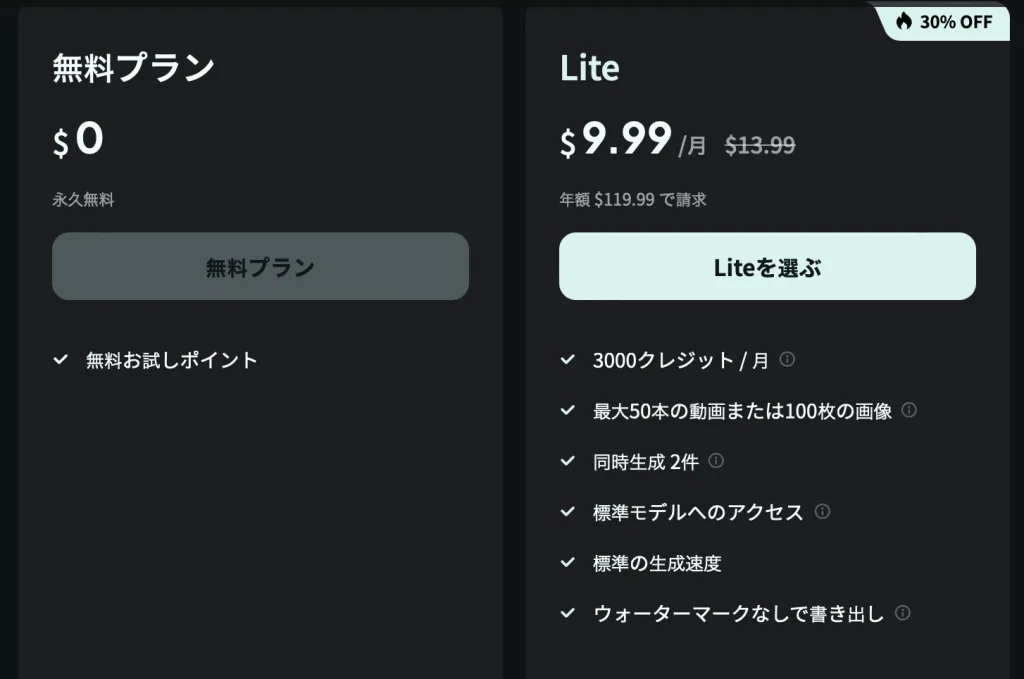Click the flame icon in the 30% OFF badge

tap(904, 21)
